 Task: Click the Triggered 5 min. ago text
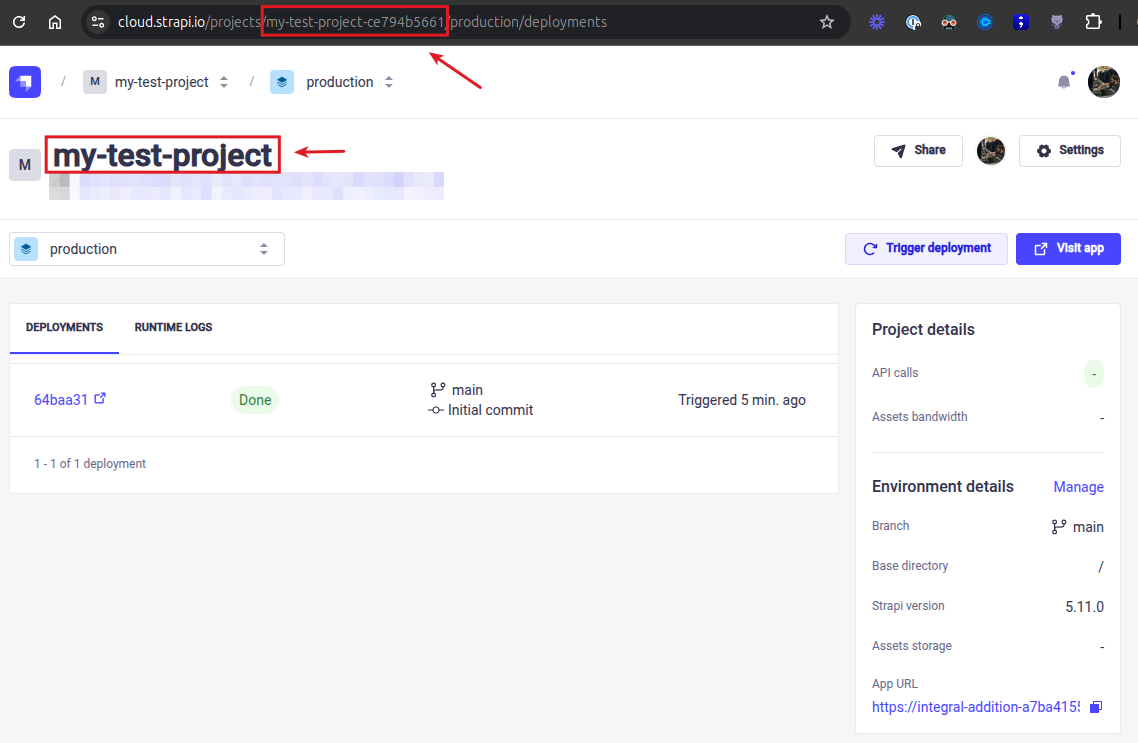742,400
